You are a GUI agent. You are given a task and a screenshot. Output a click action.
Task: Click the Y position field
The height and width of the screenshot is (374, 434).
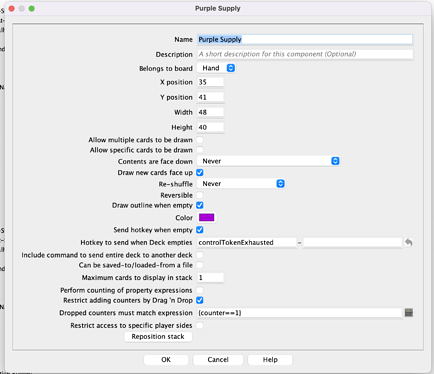point(210,97)
